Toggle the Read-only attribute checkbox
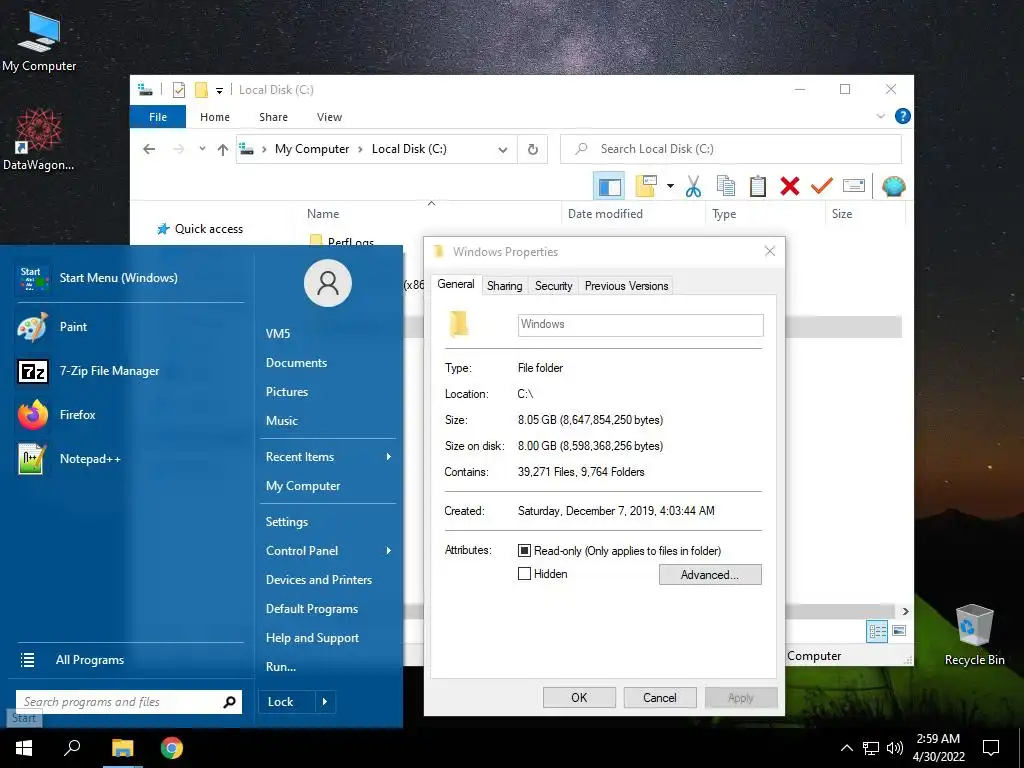 click(524, 551)
